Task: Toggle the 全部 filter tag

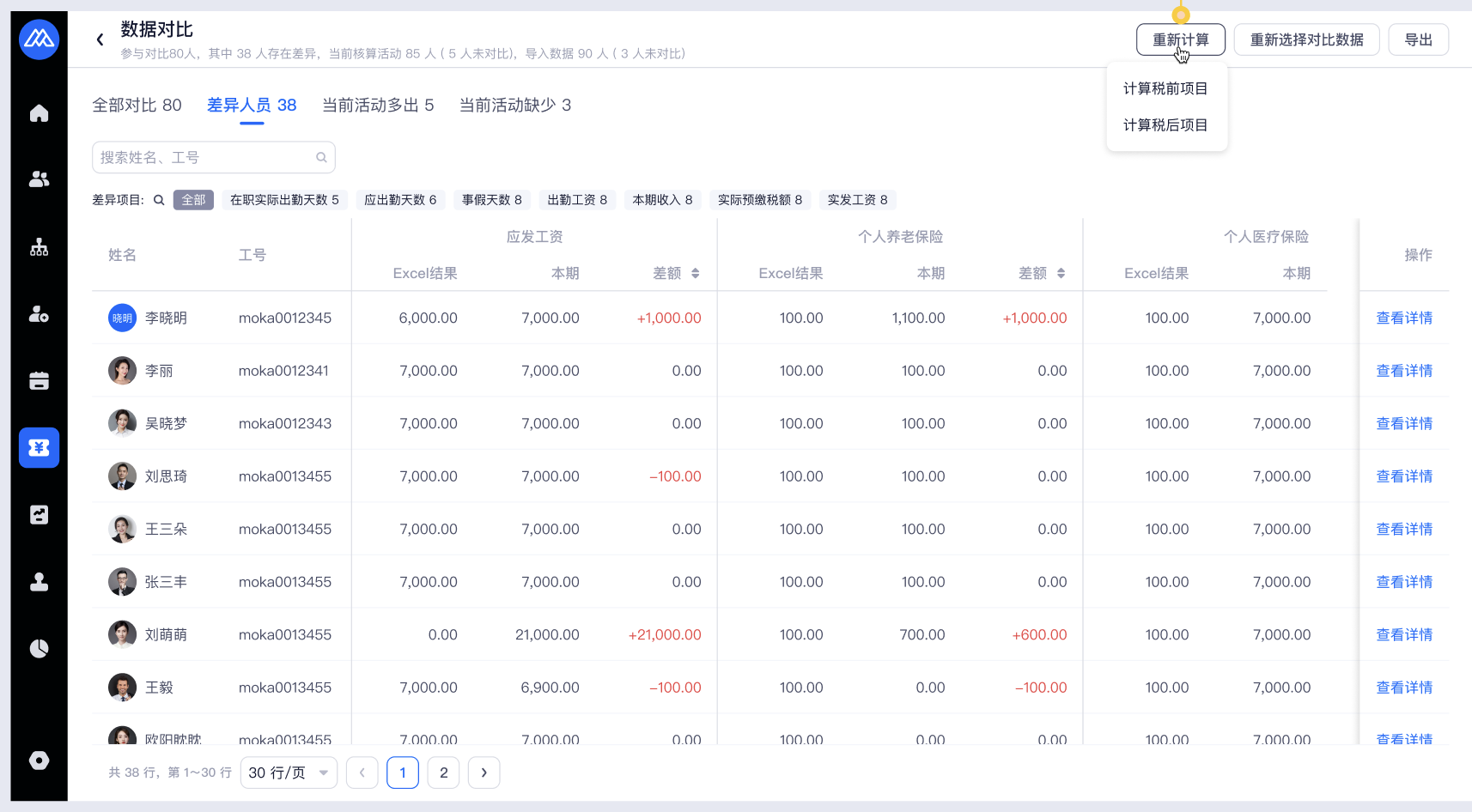Action: coord(193,200)
